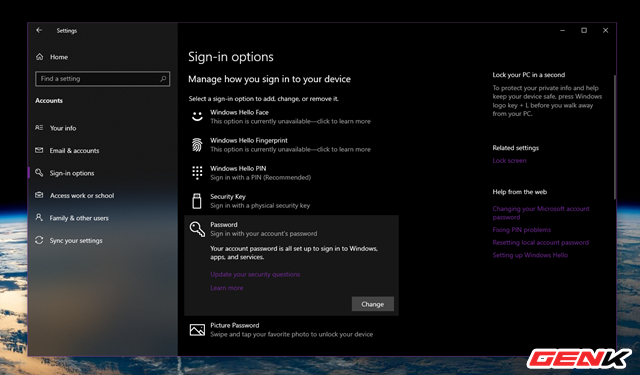Viewport: 640px width, 375px height.
Task: Click the Picture Password image icon
Action: pyautogui.click(x=197, y=330)
